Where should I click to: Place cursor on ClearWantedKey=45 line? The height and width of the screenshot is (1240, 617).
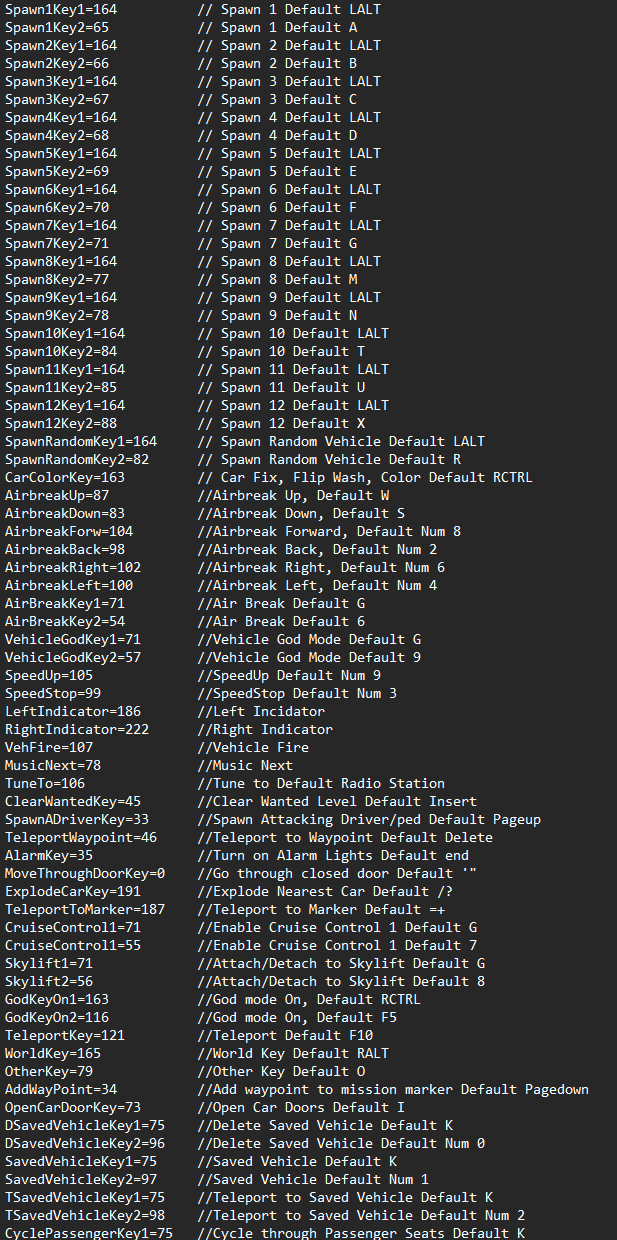click(x=73, y=801)
